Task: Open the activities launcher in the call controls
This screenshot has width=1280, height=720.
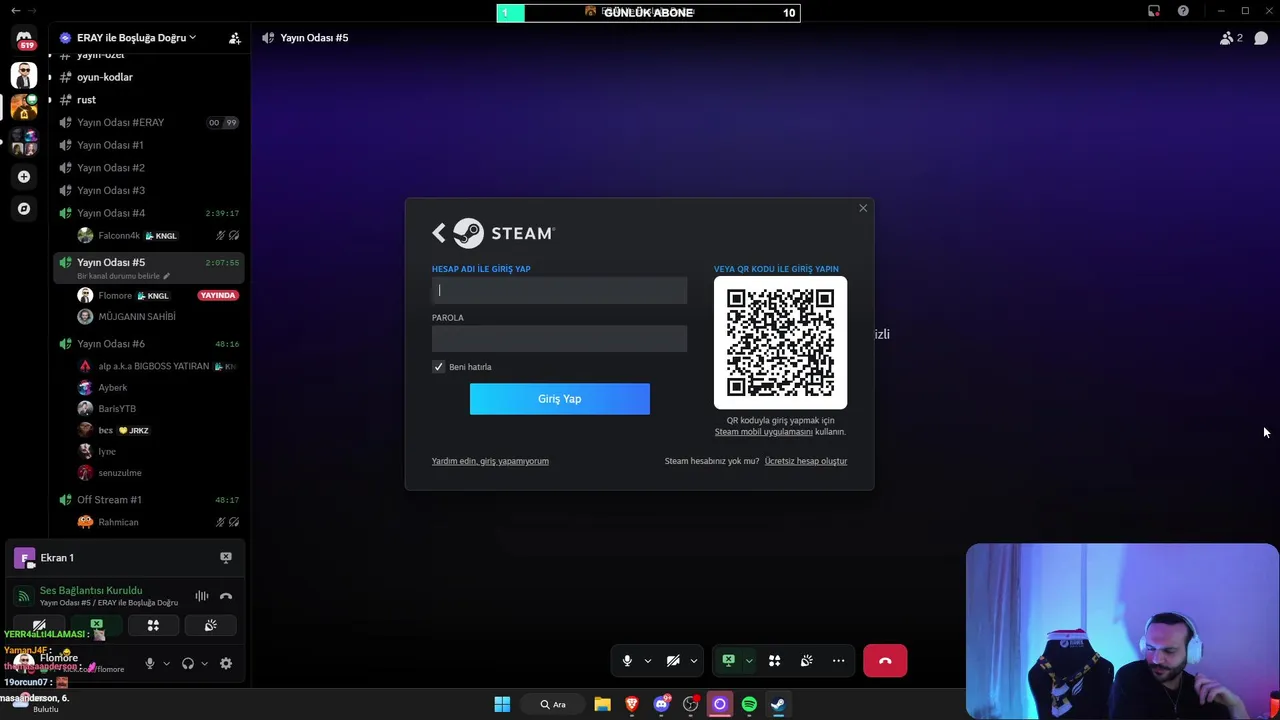Action: (774, 661)
